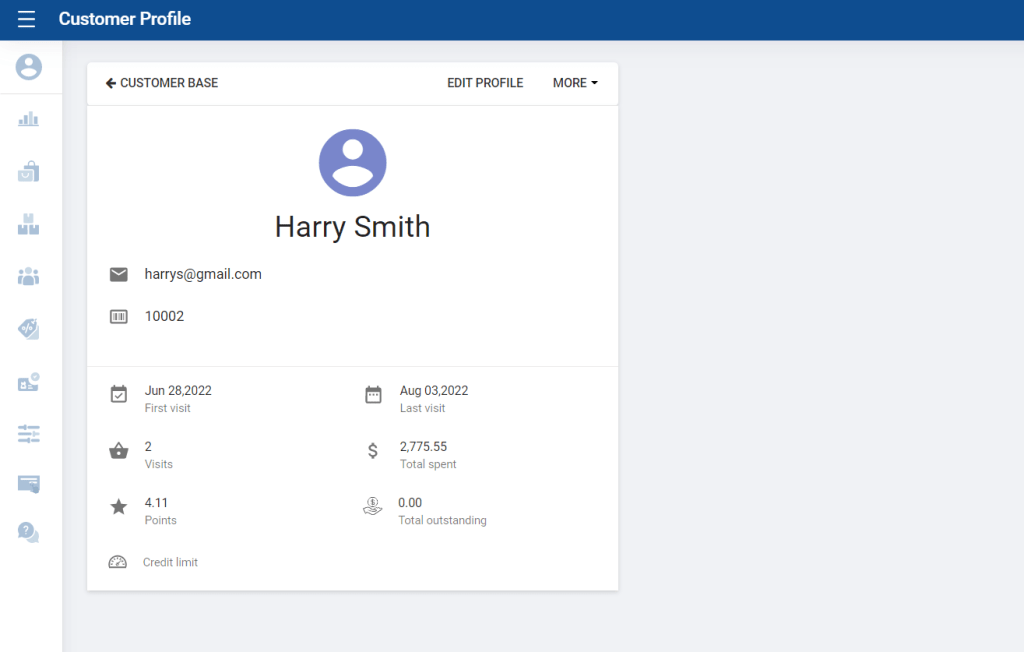Image resolution: width=1024 pixels, height=652 pixels.
Task: Click the Edit Profile button
Action: point(485,83)
